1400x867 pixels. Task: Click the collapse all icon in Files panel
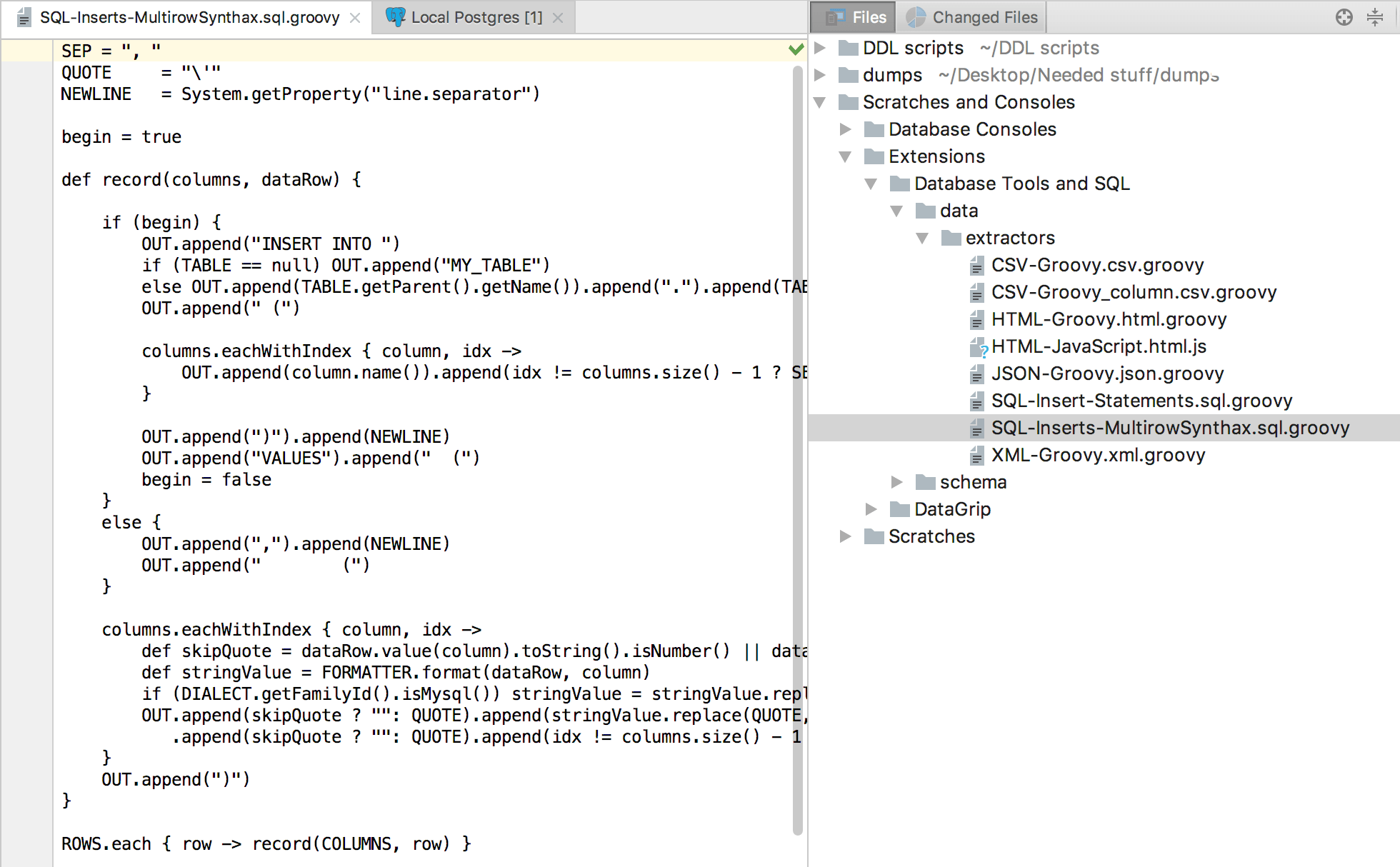(x=1375, y=17)
